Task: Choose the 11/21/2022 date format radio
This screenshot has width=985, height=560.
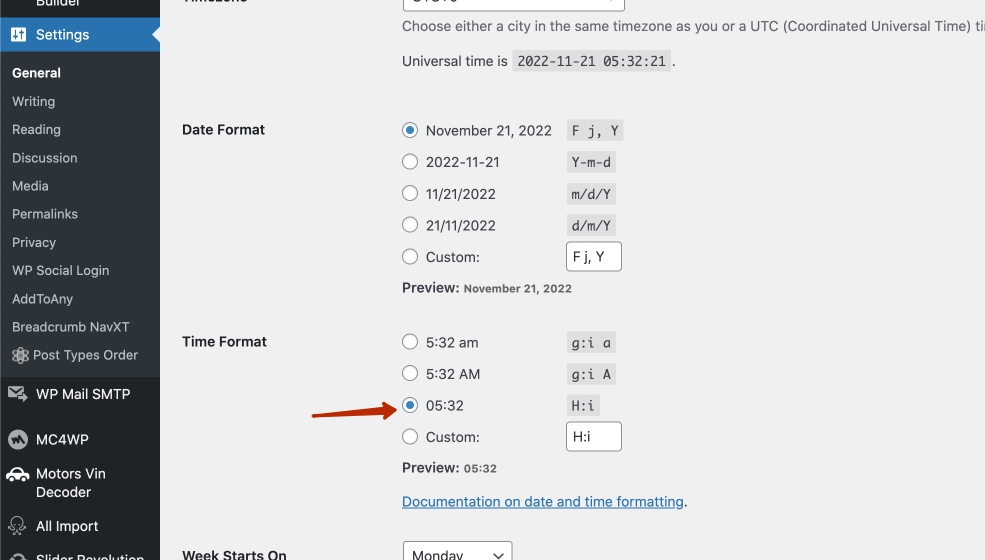Action: pyautogui.click(x=410, y=194)
